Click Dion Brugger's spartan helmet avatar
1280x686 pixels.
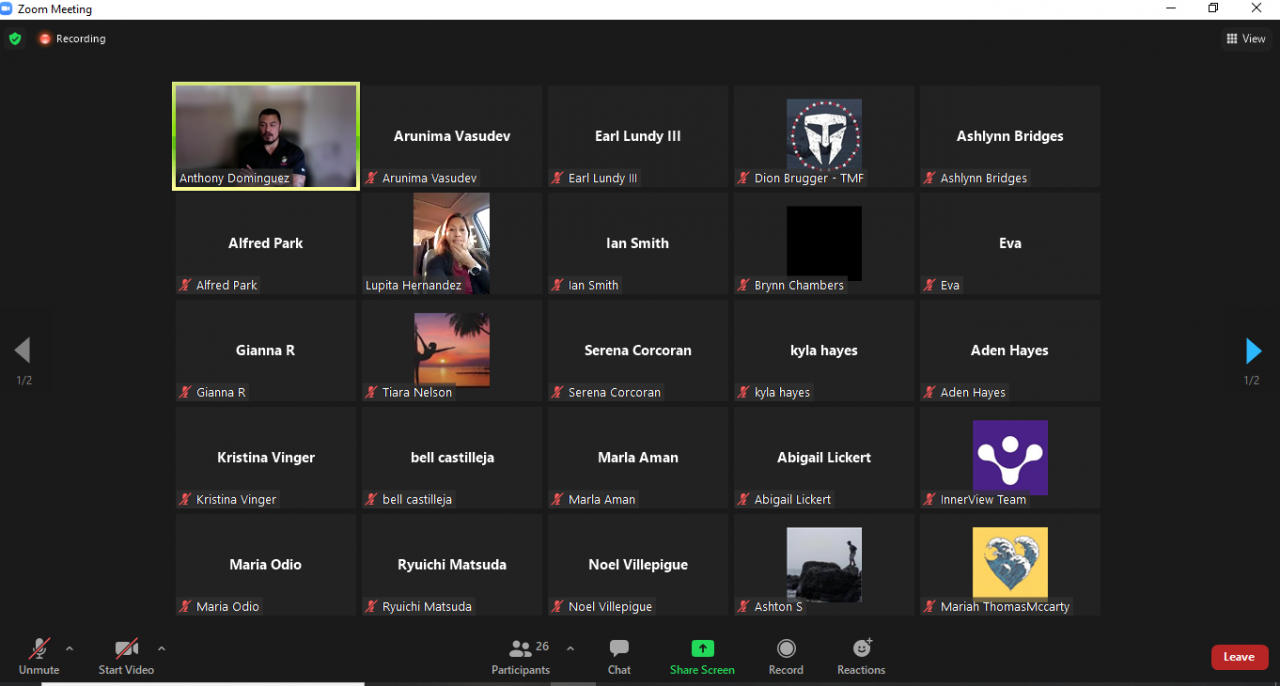click(824, 136)
